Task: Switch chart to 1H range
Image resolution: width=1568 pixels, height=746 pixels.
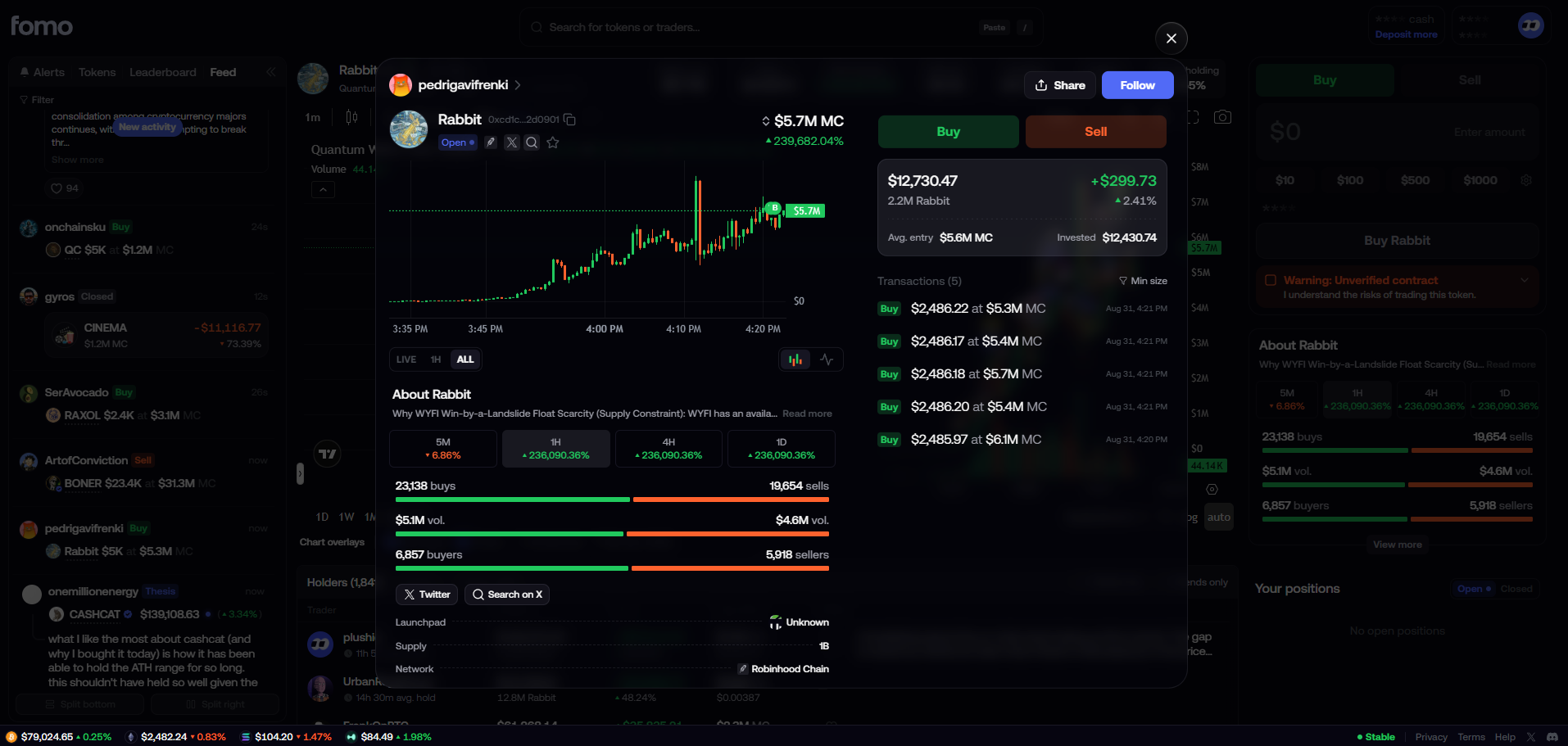Action: tap(436, 359)
